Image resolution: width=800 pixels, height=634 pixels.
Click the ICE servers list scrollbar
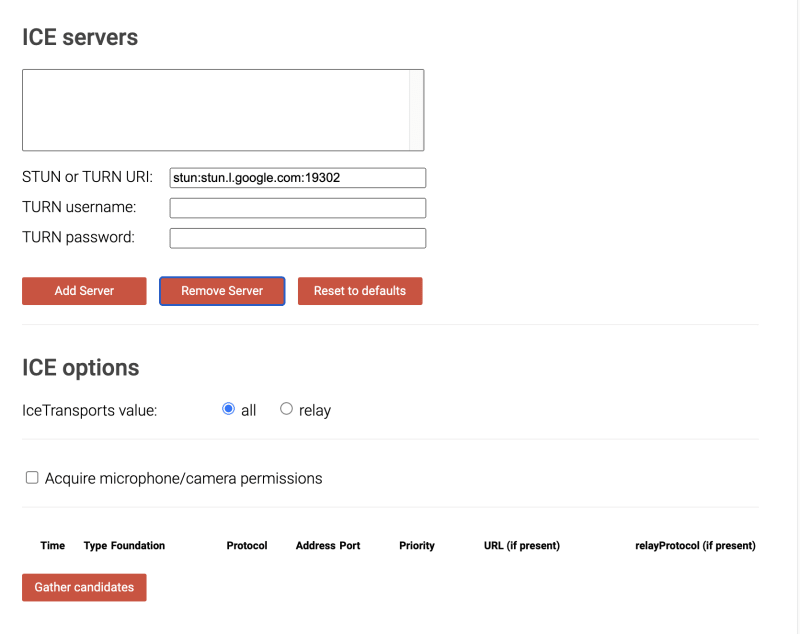(416, 110)
